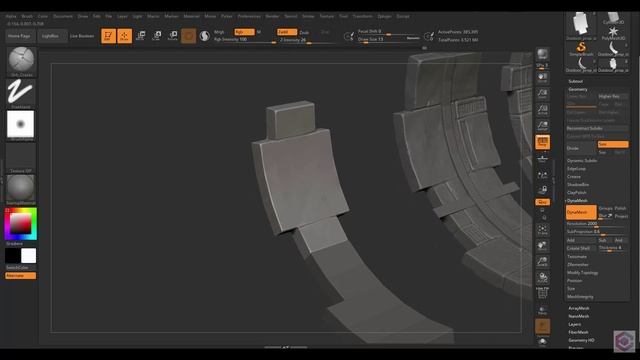Click the Home Page button
640x360 pixels.
(x=19, y=36)
